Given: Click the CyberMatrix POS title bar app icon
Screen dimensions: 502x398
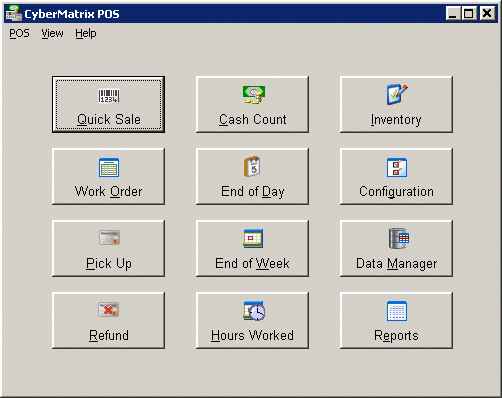Looking at the screenshot, I should [x=14, y=13].
